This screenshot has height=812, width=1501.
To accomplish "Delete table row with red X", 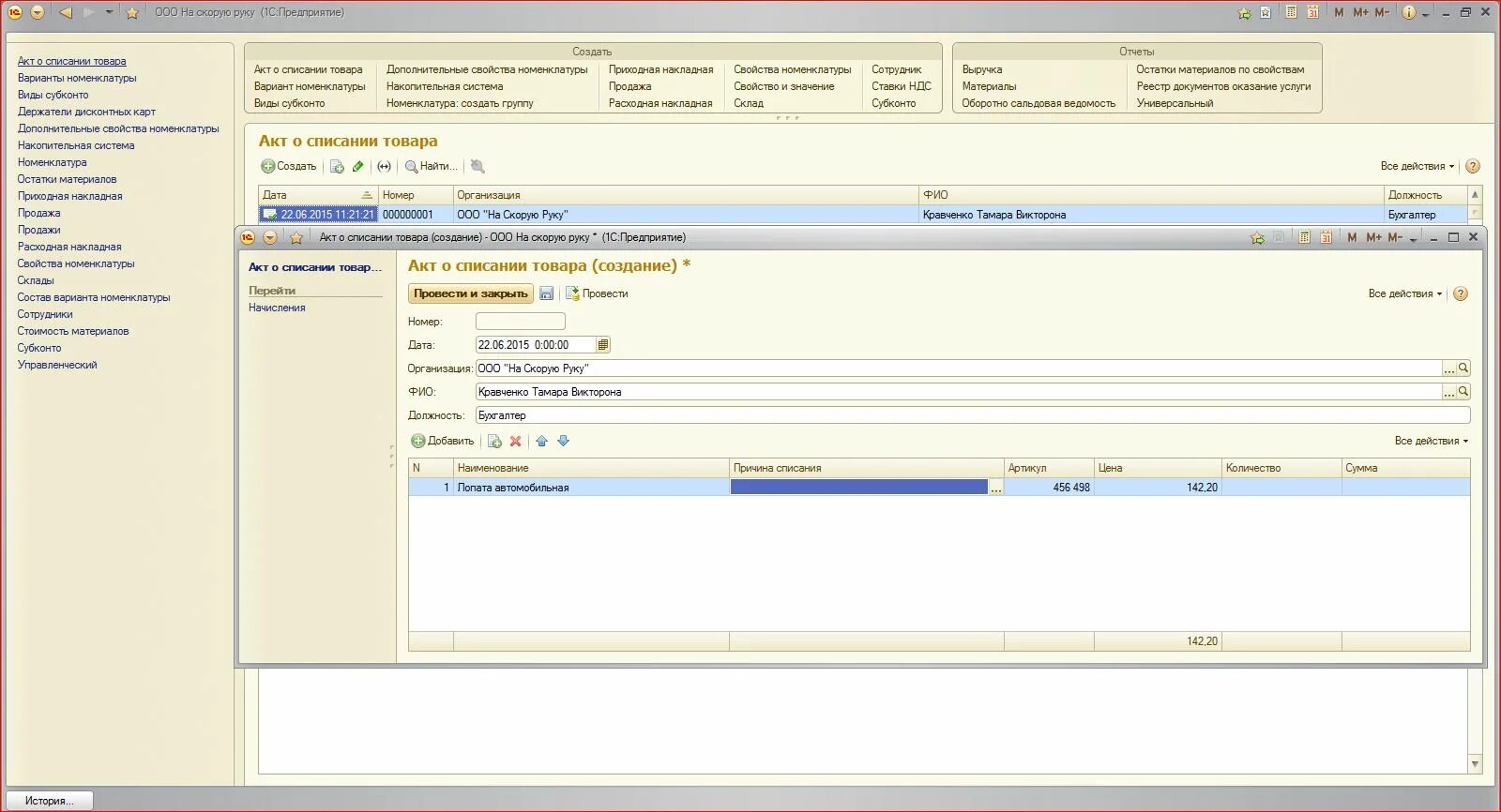I will tap(515, 441).
